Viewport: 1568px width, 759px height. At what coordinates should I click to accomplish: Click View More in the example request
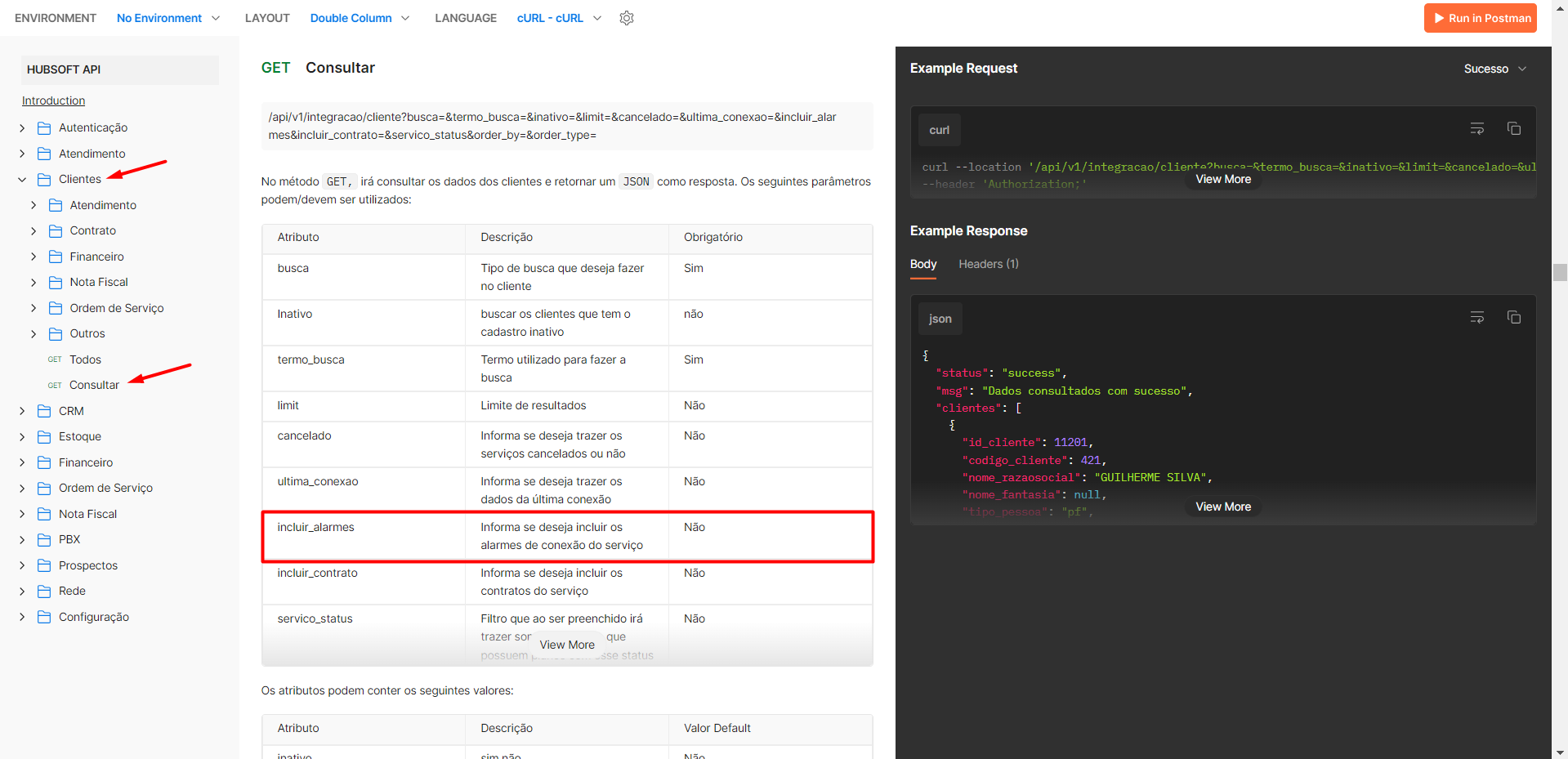1223,179
